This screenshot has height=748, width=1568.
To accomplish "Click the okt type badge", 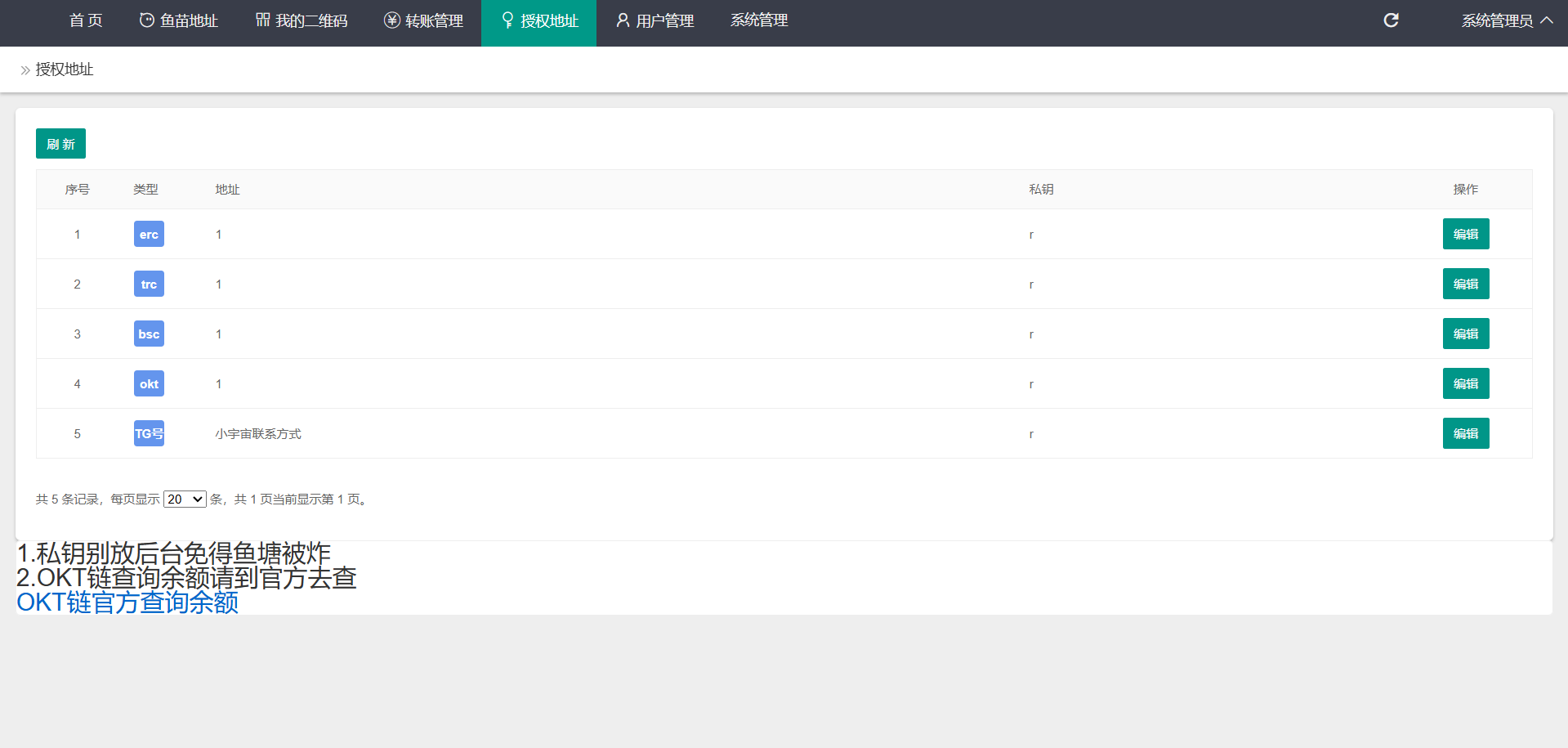I will (149, 384).
